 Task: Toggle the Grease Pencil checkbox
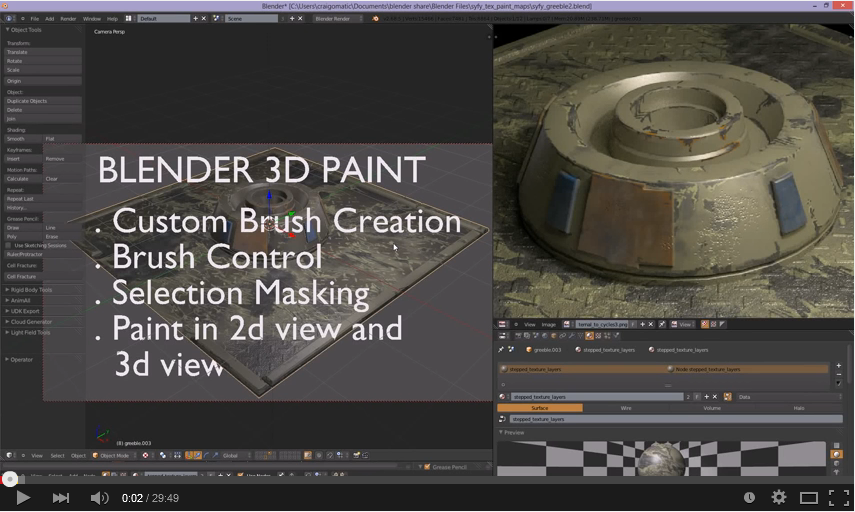click(428, 467)
